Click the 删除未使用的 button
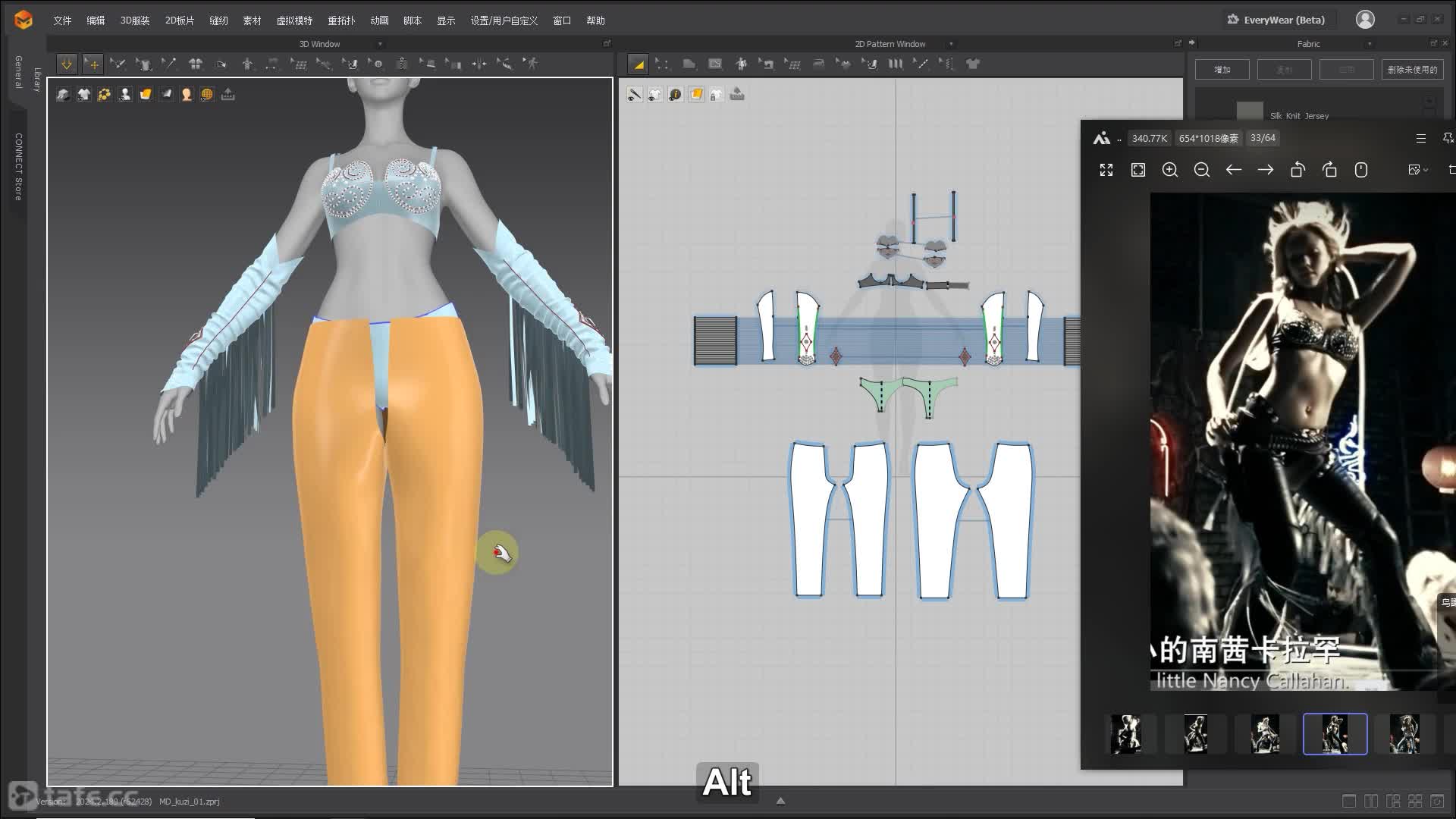 point(1412,70)
